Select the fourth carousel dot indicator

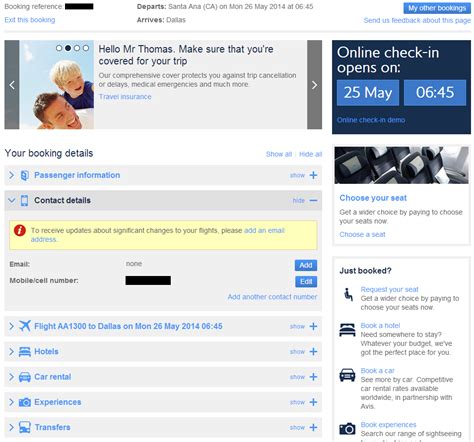point(86,48)
